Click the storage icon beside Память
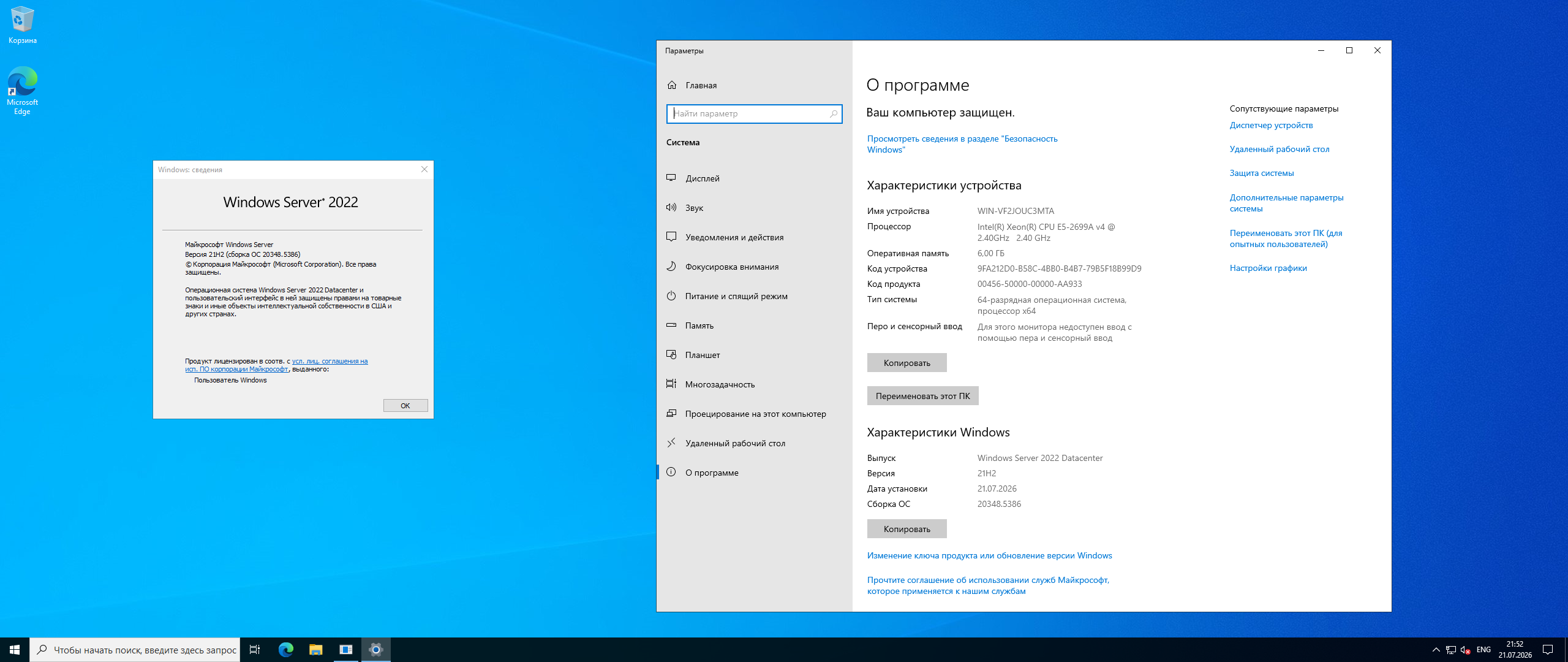 pos(671,325)
